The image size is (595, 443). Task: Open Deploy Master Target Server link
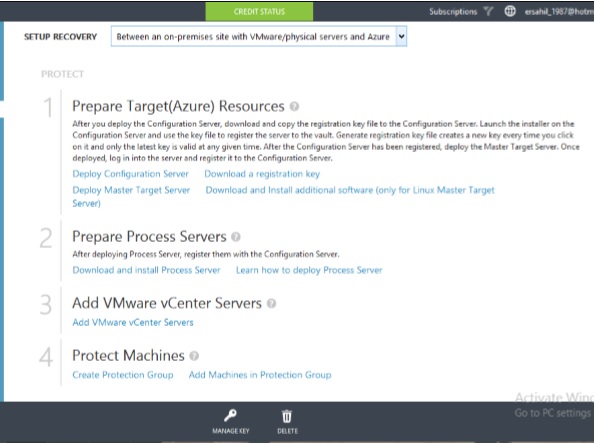(131, 190)
